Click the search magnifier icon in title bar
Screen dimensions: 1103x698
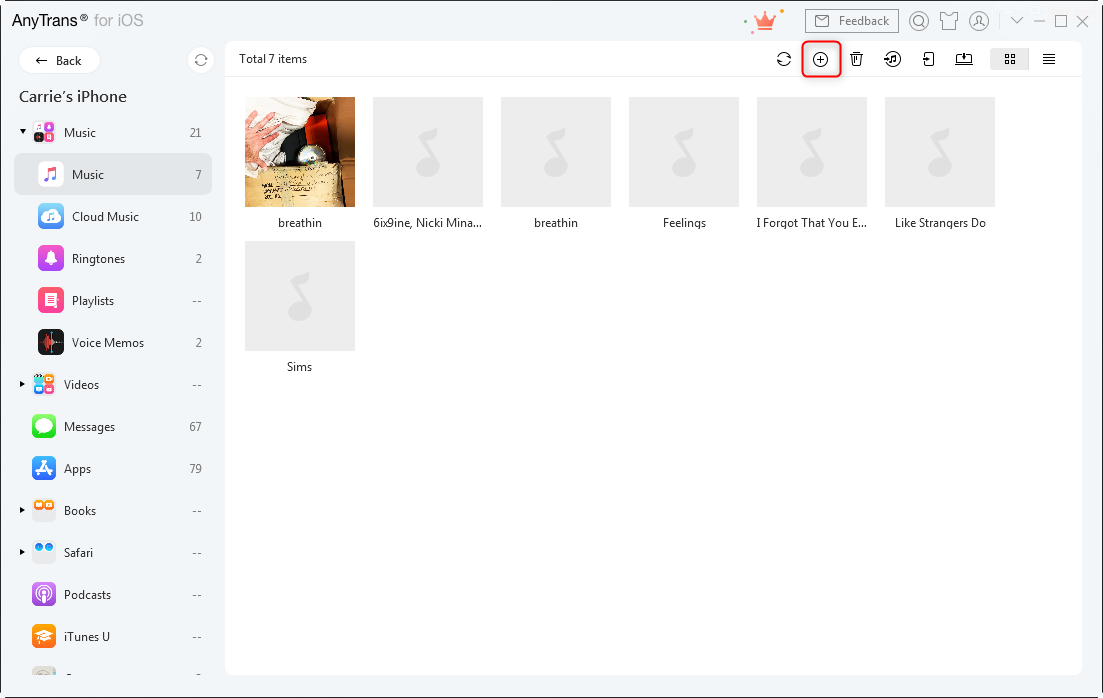pos(919,21)
